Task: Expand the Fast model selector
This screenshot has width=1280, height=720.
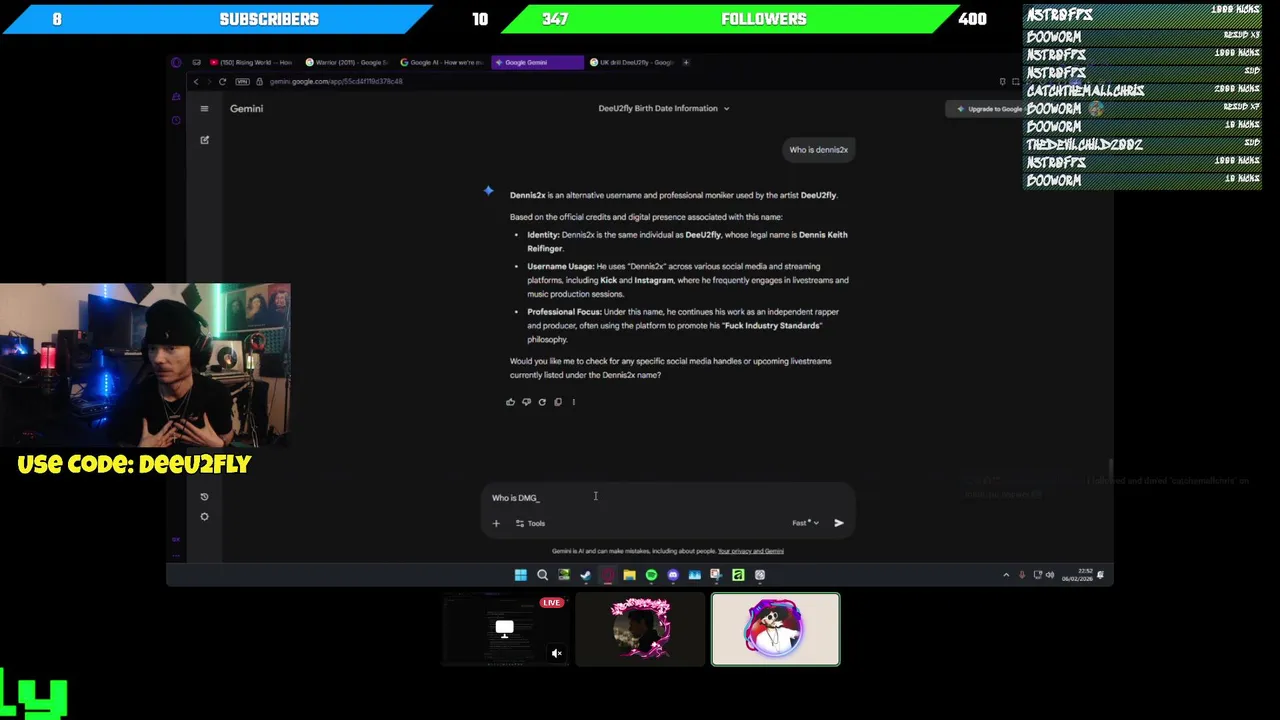Action: pyautogui.click(x=805, y=523)
